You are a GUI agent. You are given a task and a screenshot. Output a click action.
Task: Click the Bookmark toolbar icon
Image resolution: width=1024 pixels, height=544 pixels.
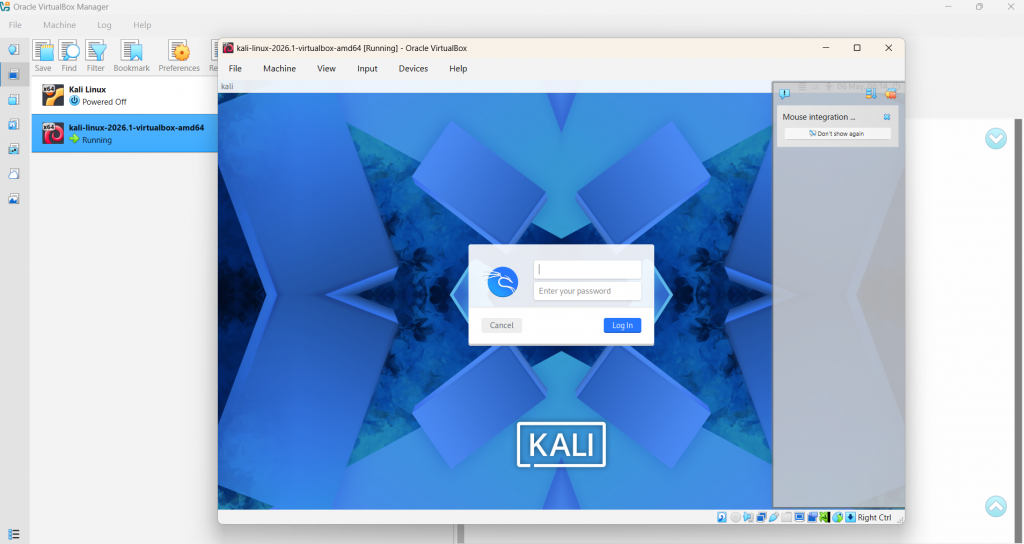coord(131,51)
